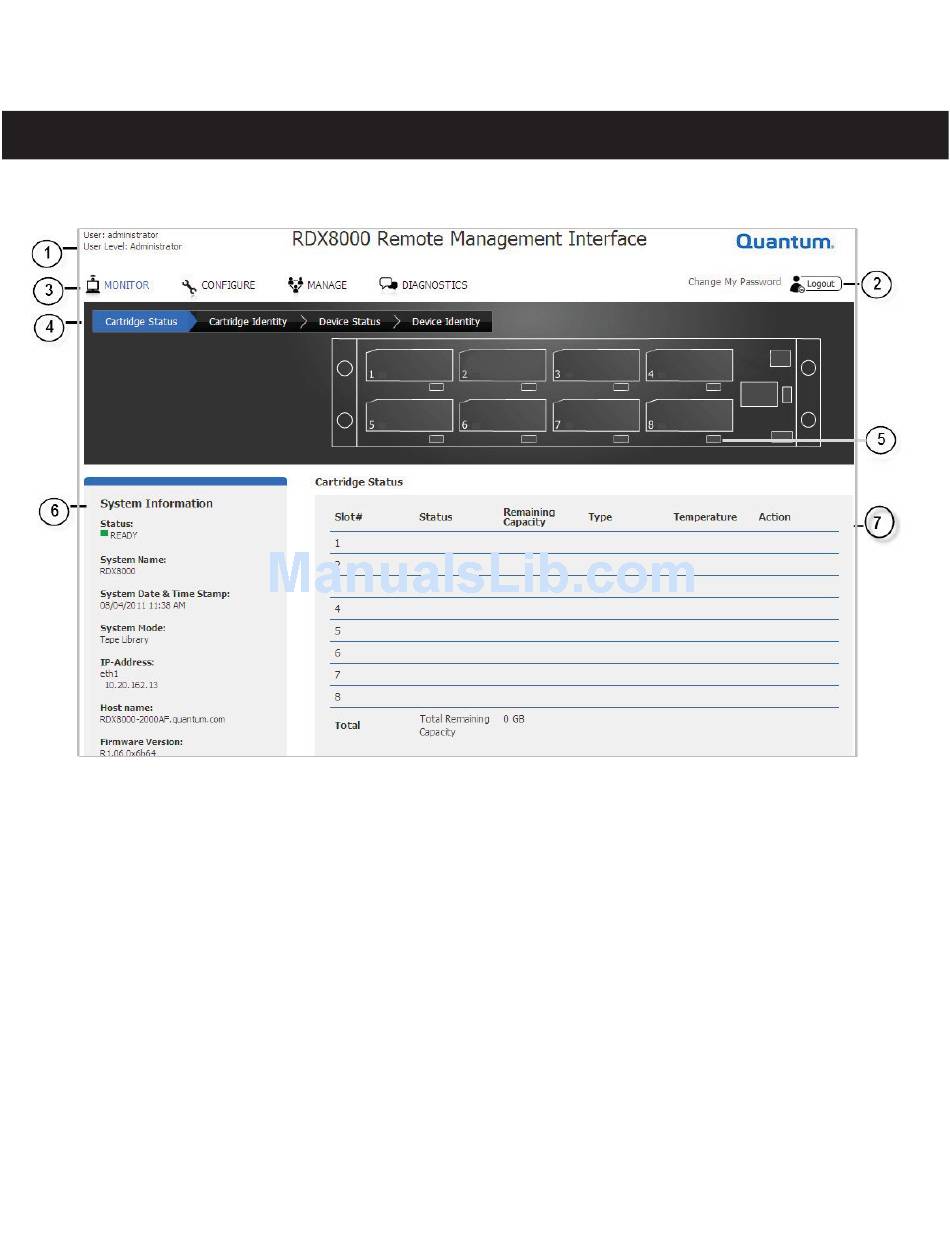Click the eject button under slot 8
This screenshot has height=1254, width=950.
click(713, 438)
